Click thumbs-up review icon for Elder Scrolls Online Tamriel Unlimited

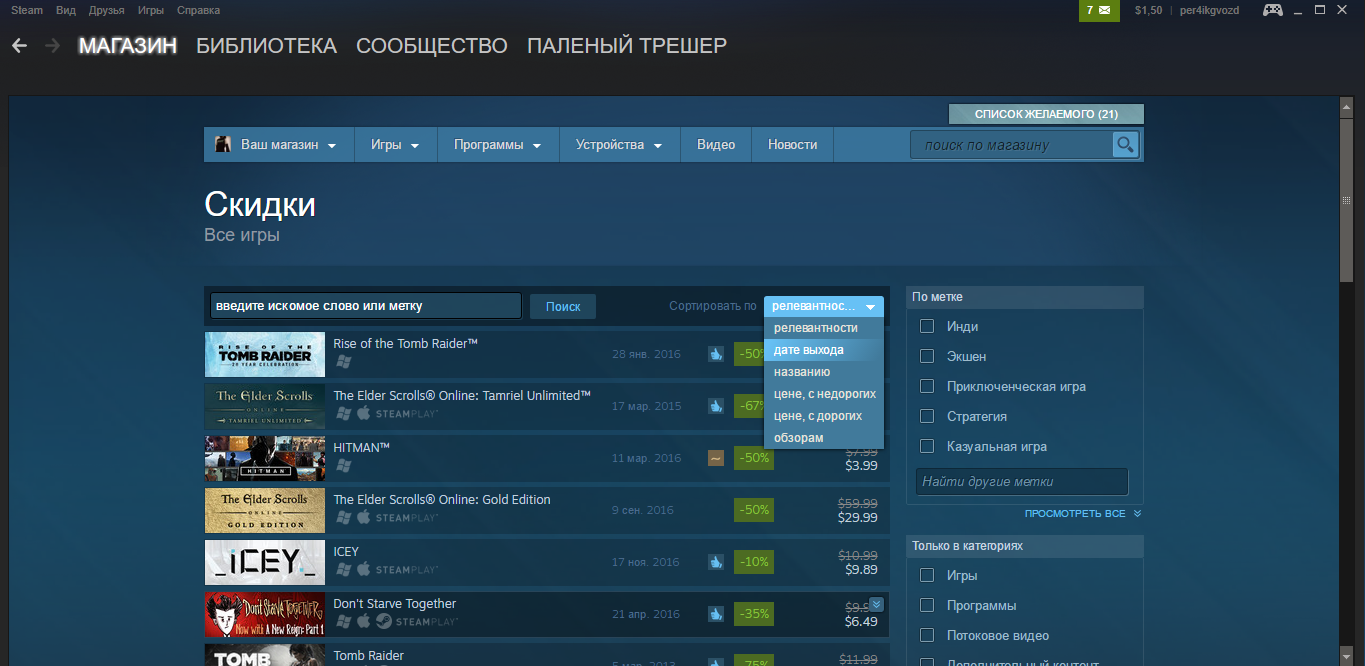click(716, 406)
